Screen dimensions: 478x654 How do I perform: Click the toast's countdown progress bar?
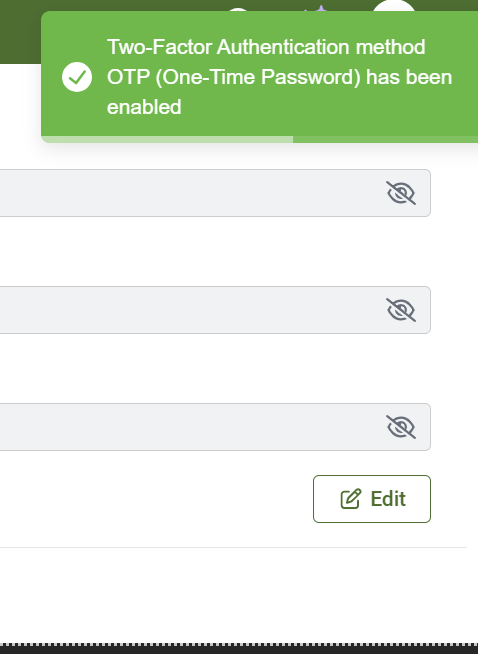[x=259, y=139]
